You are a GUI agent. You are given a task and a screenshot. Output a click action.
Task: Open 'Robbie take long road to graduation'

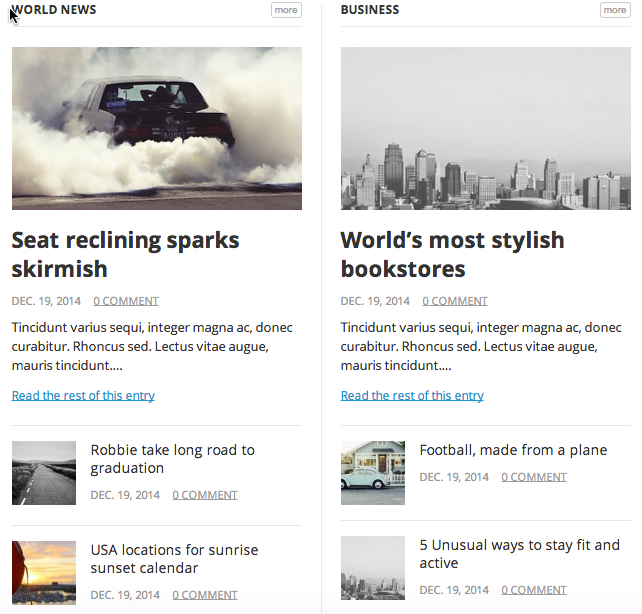point(172,459)
